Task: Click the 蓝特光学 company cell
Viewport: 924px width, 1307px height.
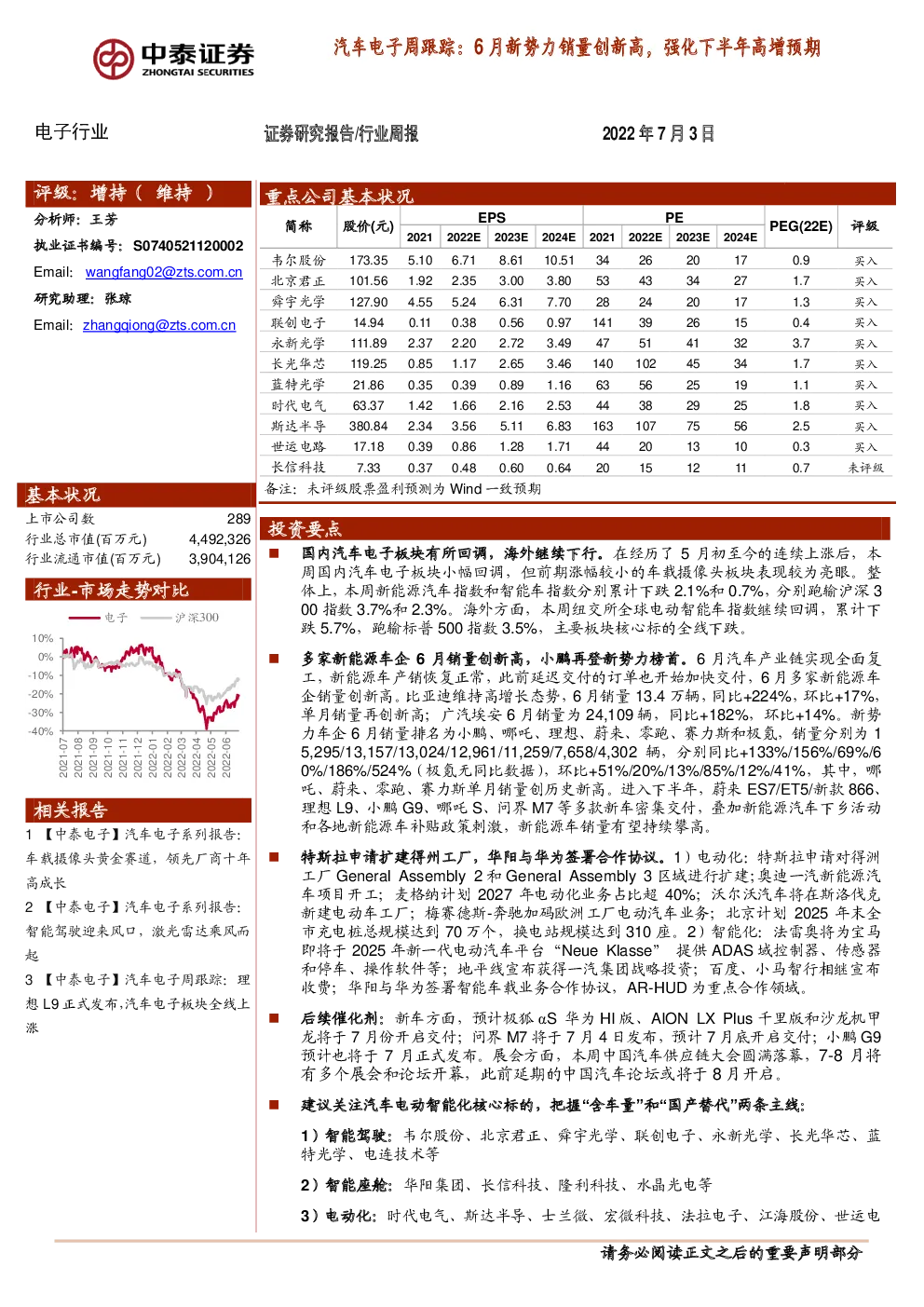Action: pyautogui.click(x=298, y=385)
